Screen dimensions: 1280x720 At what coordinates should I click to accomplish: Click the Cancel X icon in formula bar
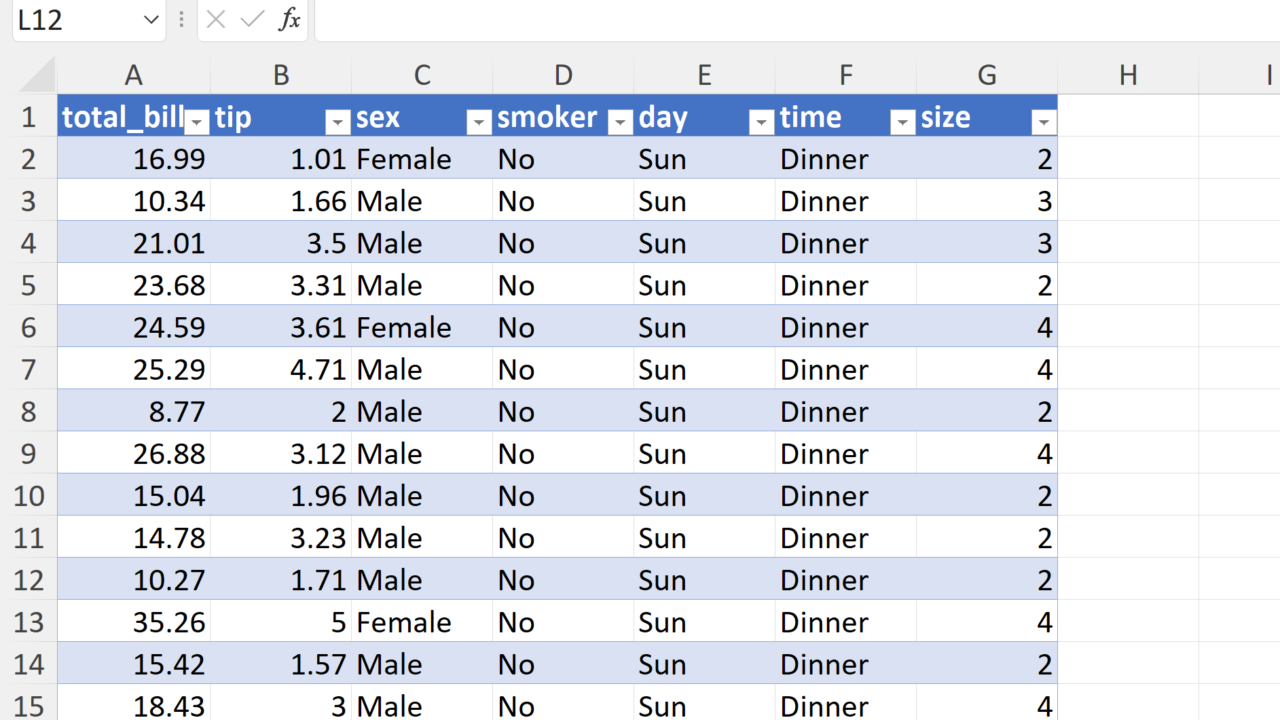(216, 20)
